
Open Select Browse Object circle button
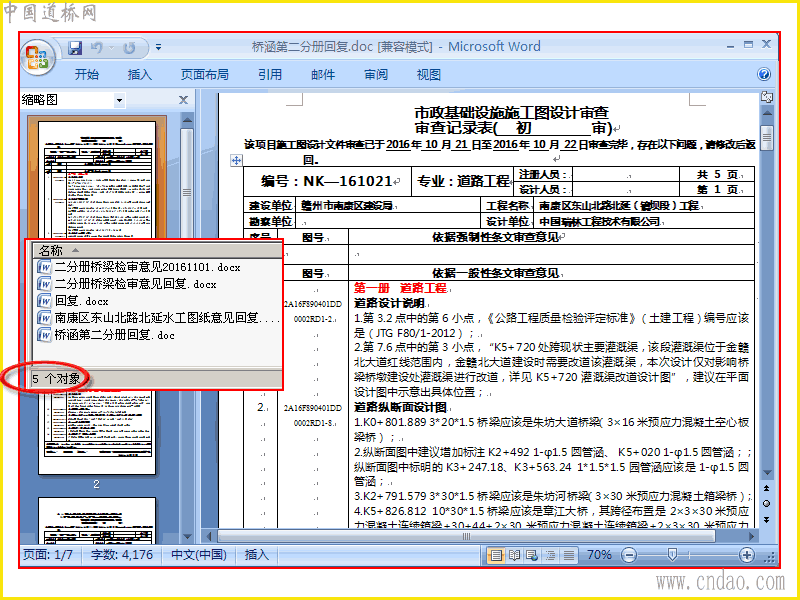[x=767, y=504]
